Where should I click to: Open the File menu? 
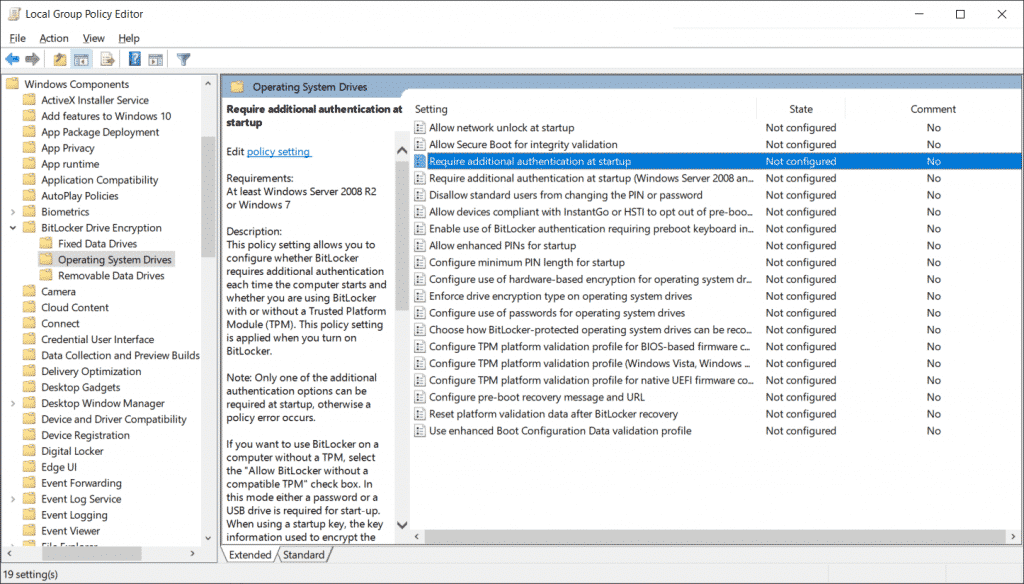tap(18, 38)
